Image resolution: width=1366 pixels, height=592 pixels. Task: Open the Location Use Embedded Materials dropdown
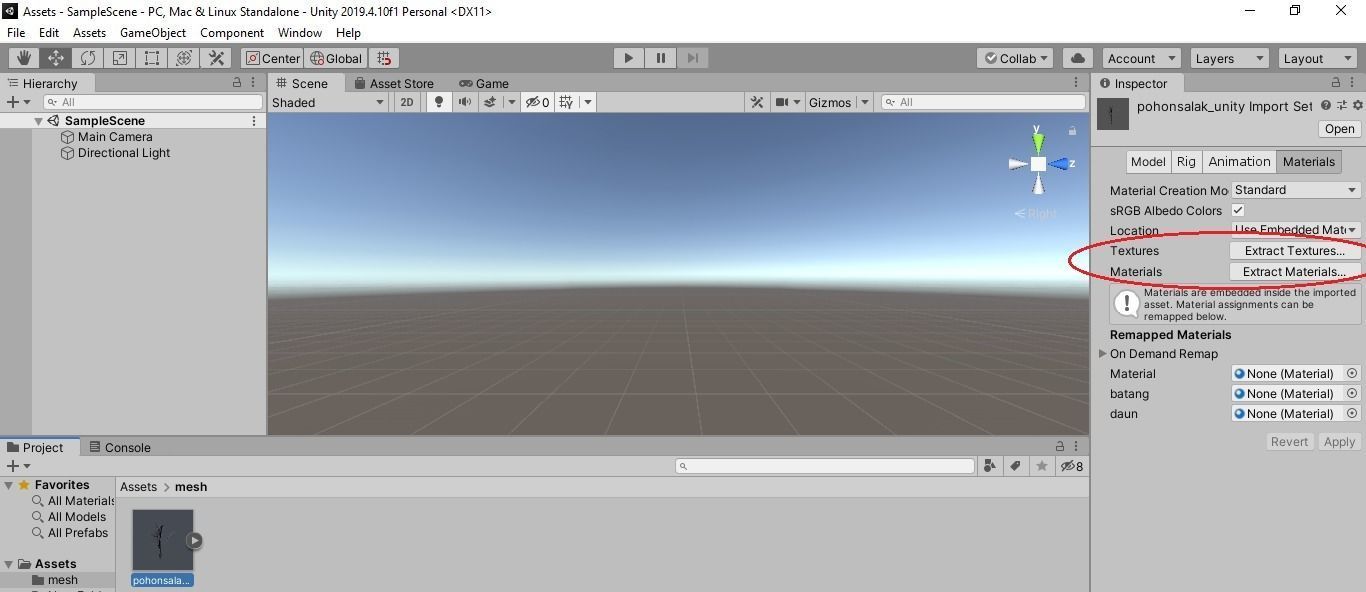1296,230
